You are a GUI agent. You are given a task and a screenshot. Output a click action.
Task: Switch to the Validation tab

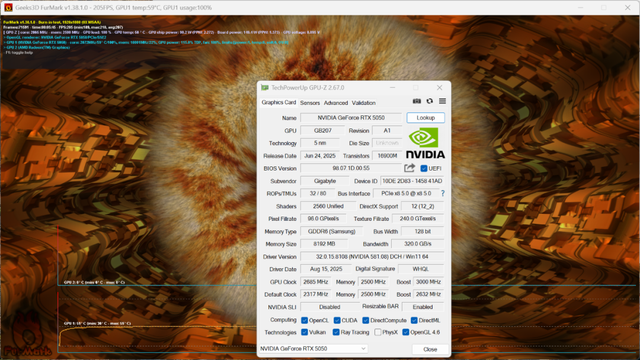click(x=364, y=103)
